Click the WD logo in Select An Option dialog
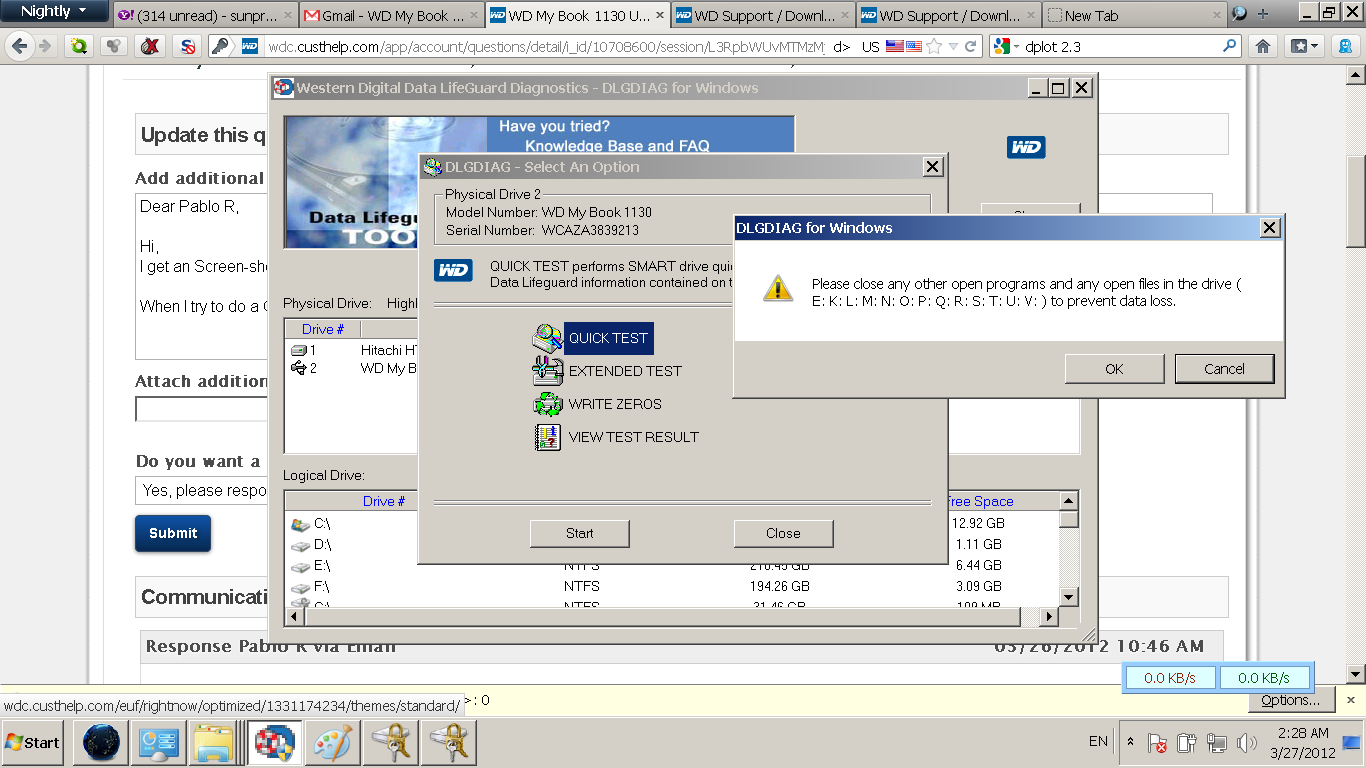Image resolution: width=1366 pixels, height=768 pixels. click(x=453, y=270)
